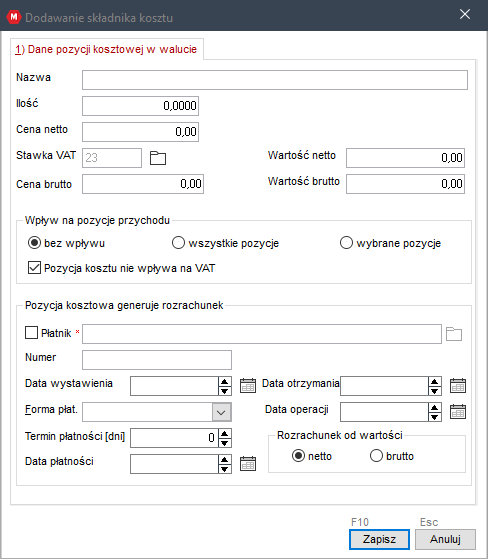488x559 pixels.
Task: Decrease Data wystawienia with down arrow
Action: (225, 391)
